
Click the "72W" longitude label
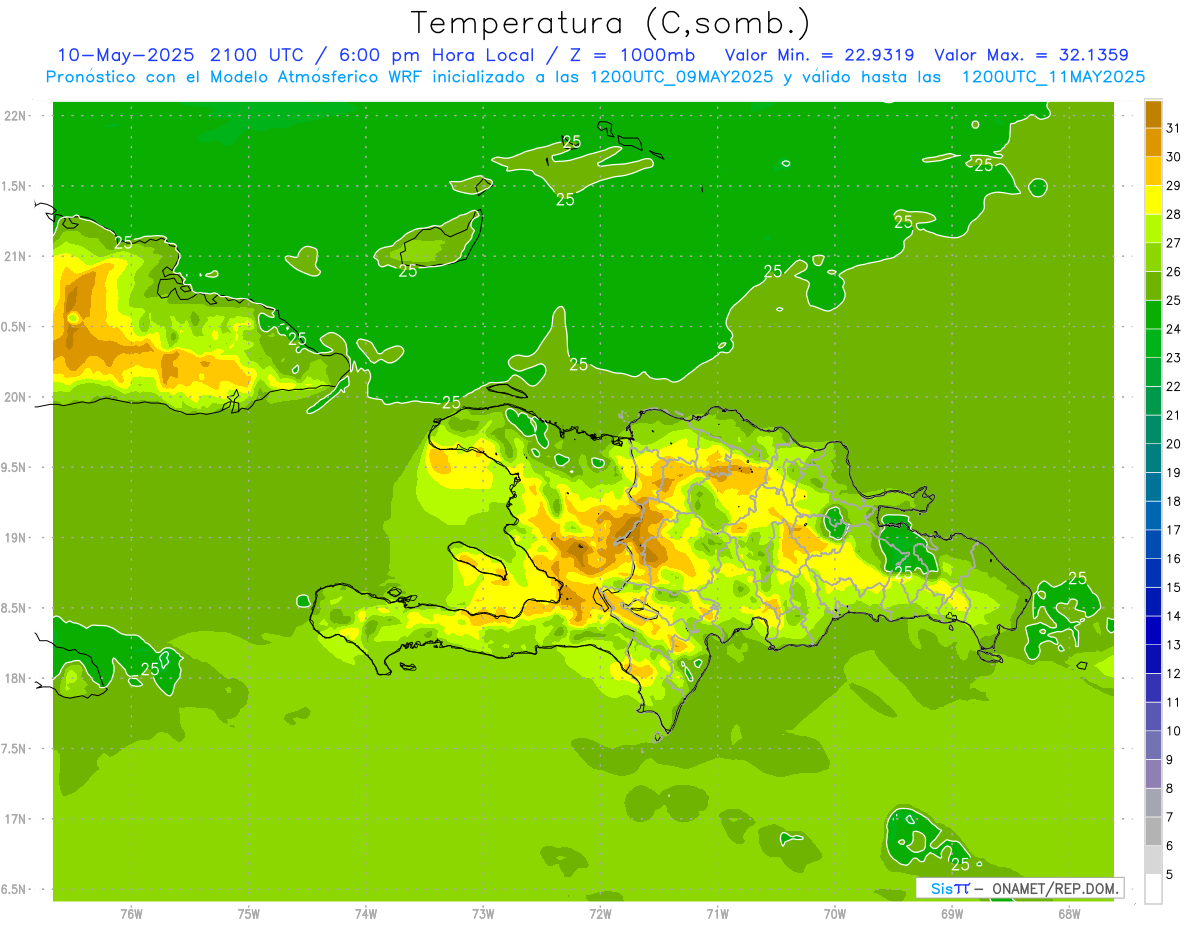click(x=600, y=914)
